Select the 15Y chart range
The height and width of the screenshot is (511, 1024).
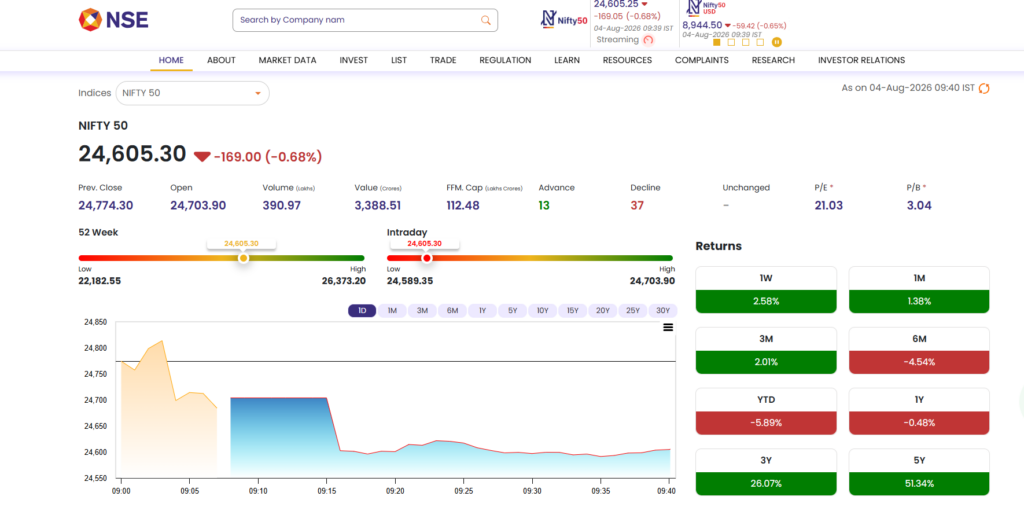pyautogui.click(x=573, y=311)
